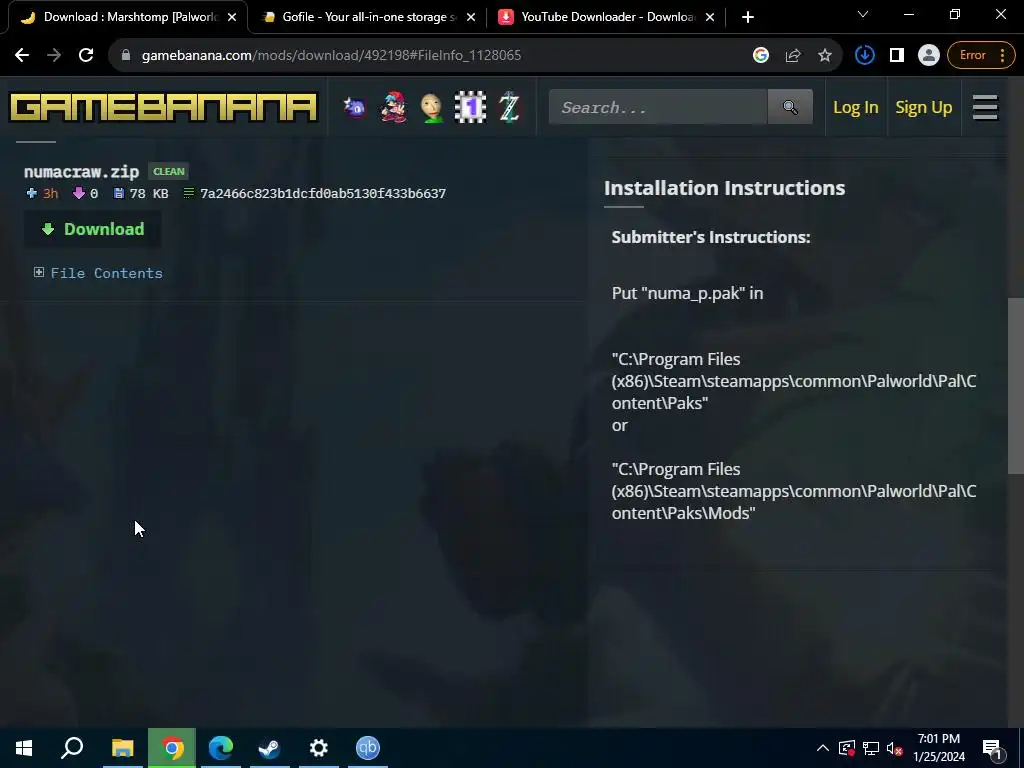Switch to the YouTube Downloader tab
This screenshot has width=1024, height=768.
click(607, 17)
